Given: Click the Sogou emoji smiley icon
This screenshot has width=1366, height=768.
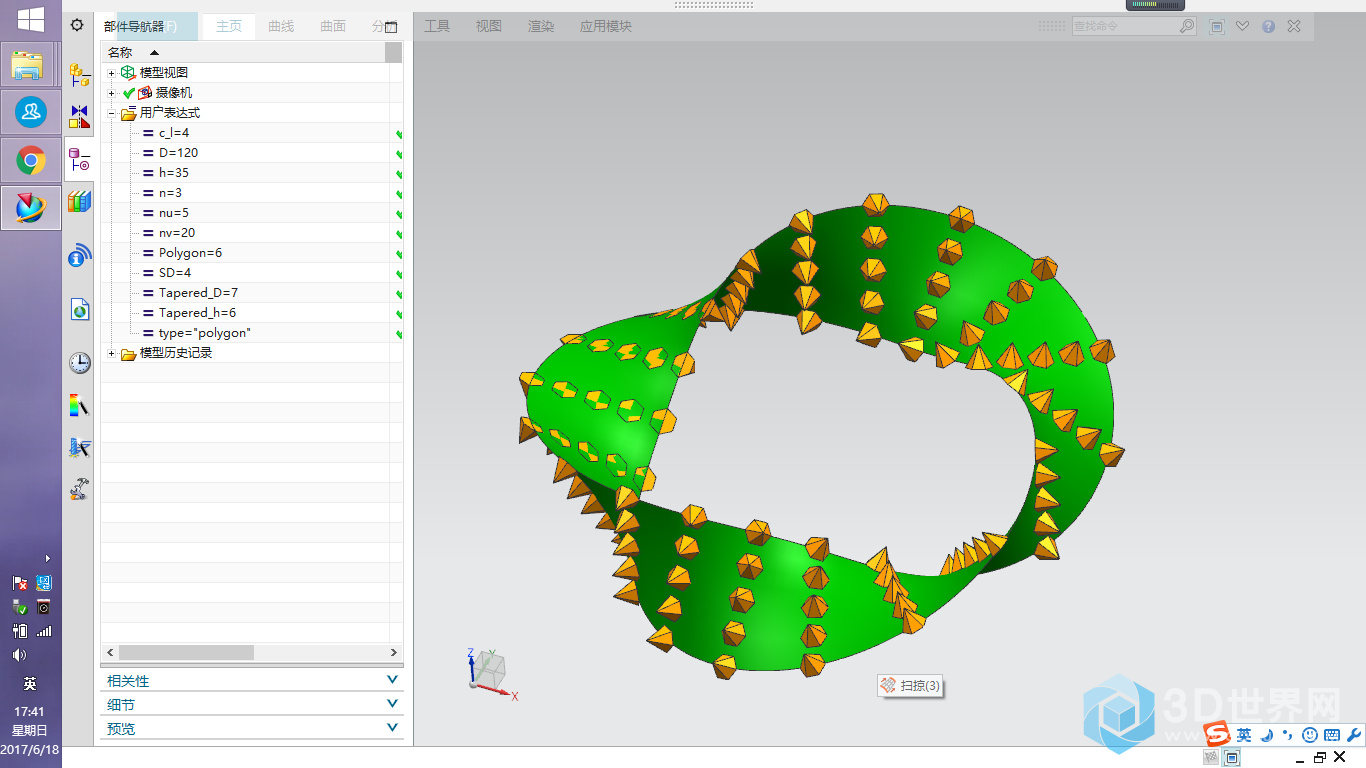Looking at the screenshot, I should point(1310,735).
